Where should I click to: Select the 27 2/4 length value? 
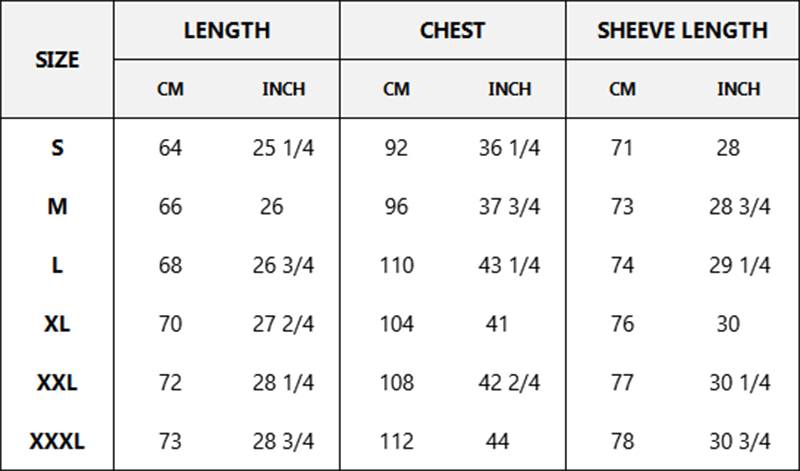283,324
